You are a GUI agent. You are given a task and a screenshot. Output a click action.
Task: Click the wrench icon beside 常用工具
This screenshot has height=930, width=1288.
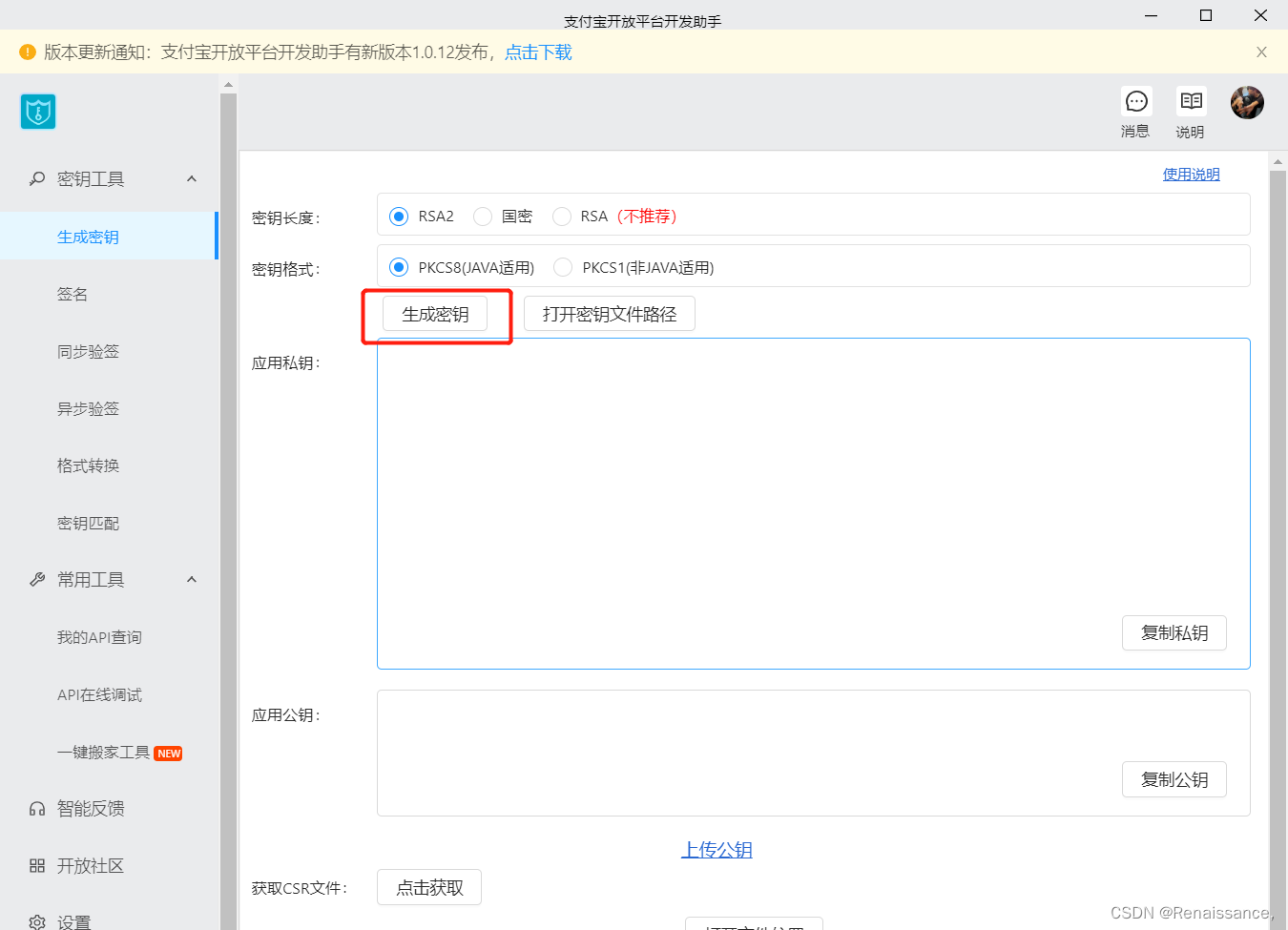(37, 579)
